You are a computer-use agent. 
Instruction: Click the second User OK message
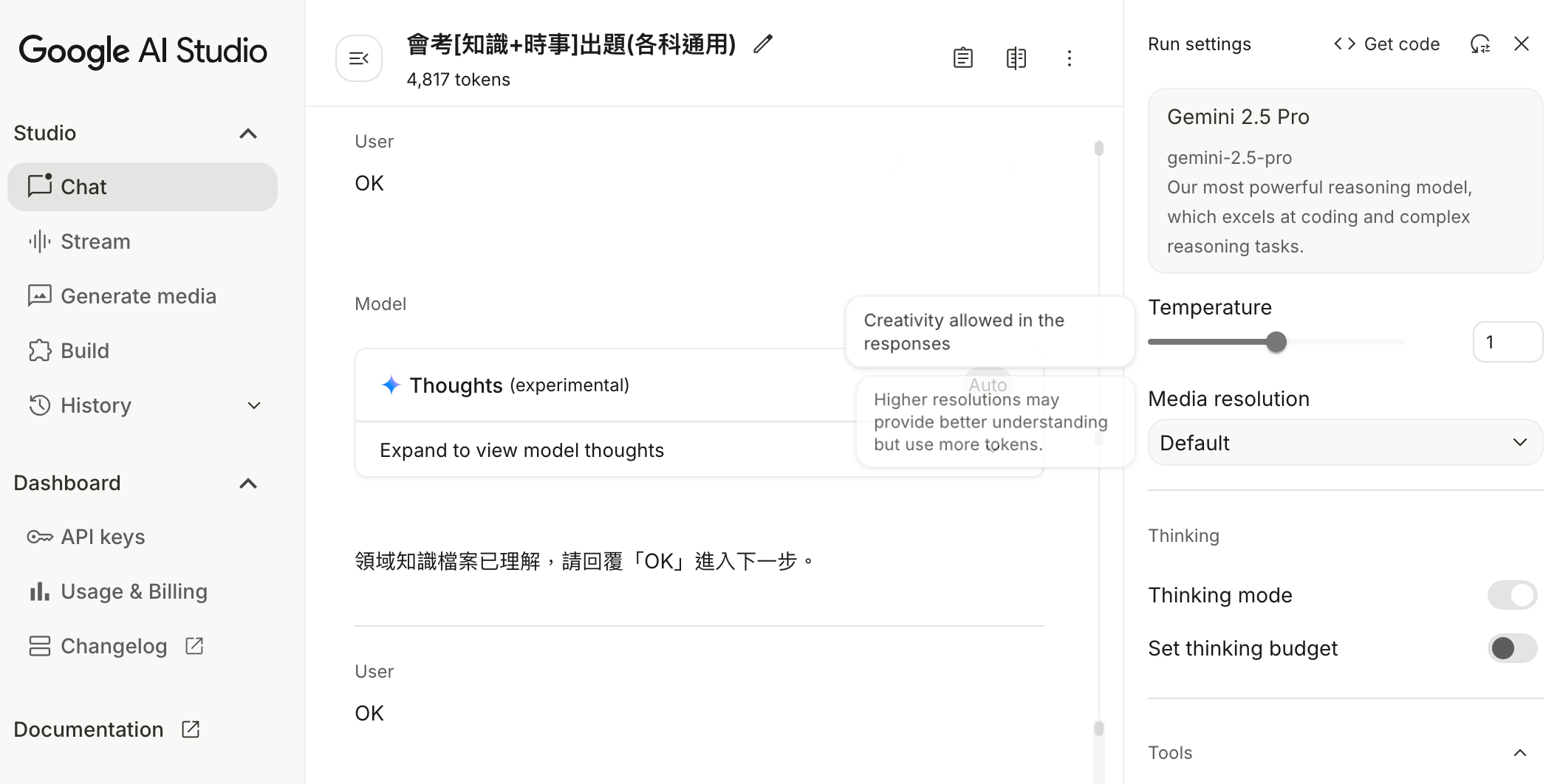[369, 713]
